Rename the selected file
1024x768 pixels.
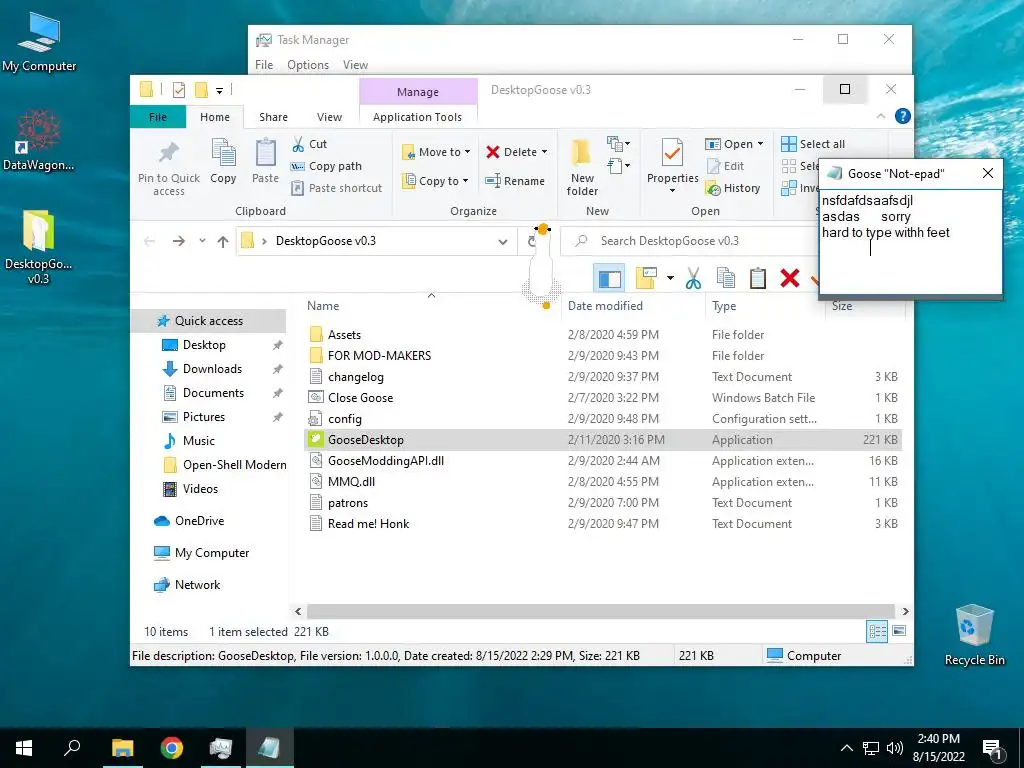515,181
